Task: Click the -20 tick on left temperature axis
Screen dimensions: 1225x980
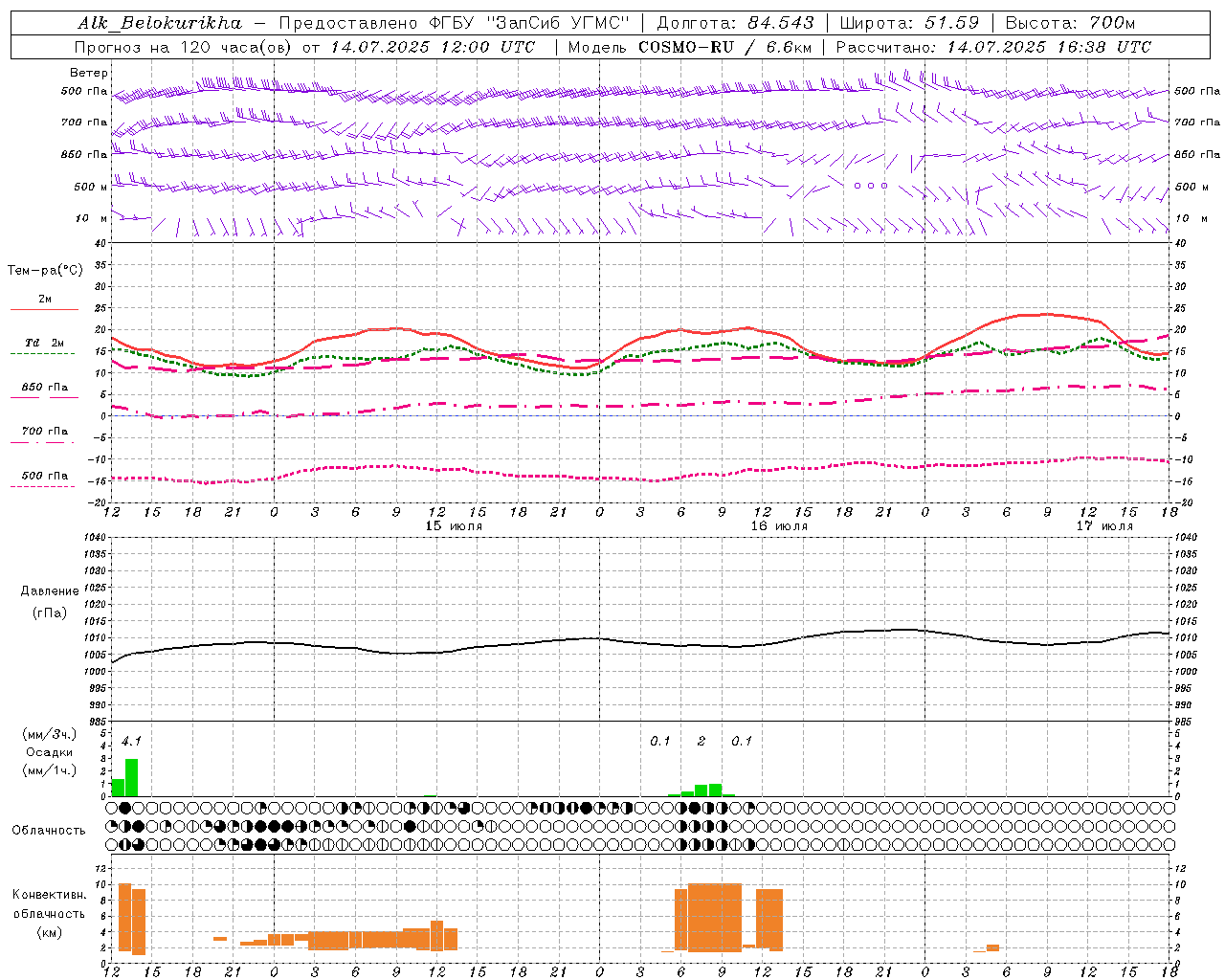Action: pyautogui.click(x=97, y=502)
